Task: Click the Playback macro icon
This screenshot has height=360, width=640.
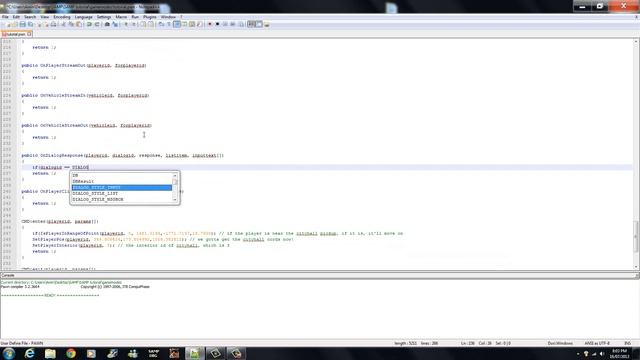Action: [x=225, y=24]
